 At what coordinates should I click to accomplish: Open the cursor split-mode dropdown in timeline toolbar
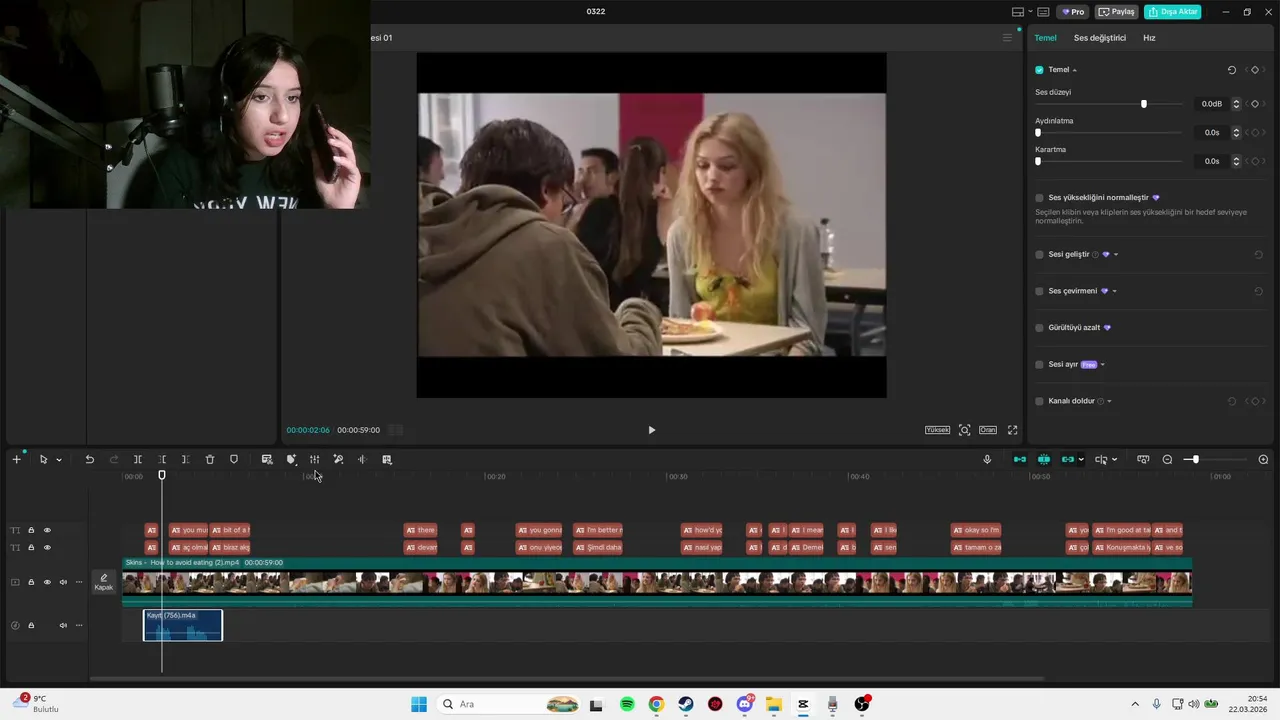coord(1114,460)
